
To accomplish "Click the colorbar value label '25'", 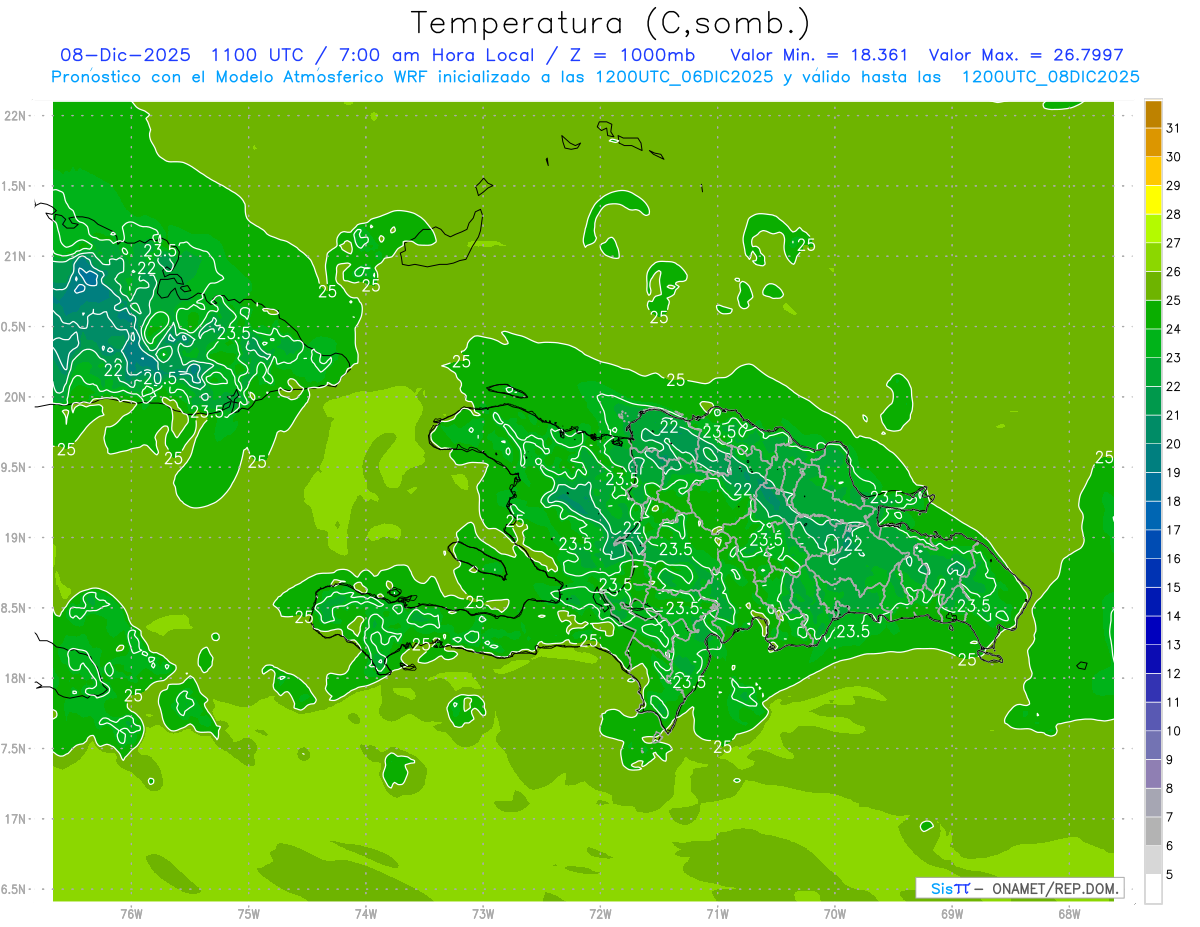I will 1174,300.
